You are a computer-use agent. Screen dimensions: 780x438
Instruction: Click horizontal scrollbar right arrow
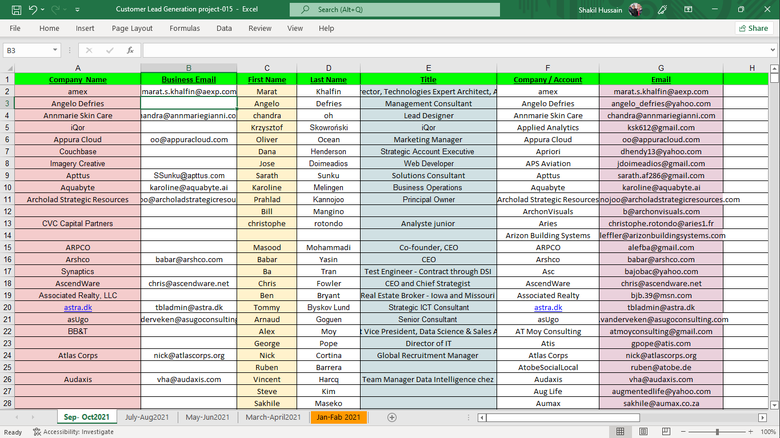click(762, 418)
